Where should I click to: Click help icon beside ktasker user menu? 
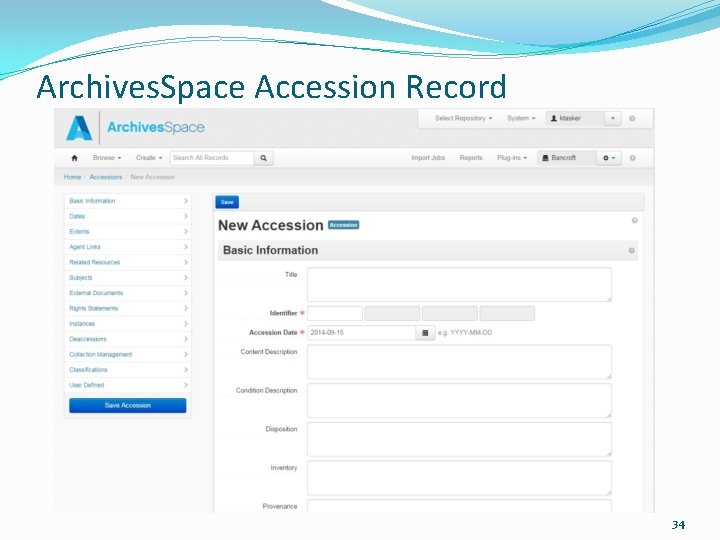[632, 118]
